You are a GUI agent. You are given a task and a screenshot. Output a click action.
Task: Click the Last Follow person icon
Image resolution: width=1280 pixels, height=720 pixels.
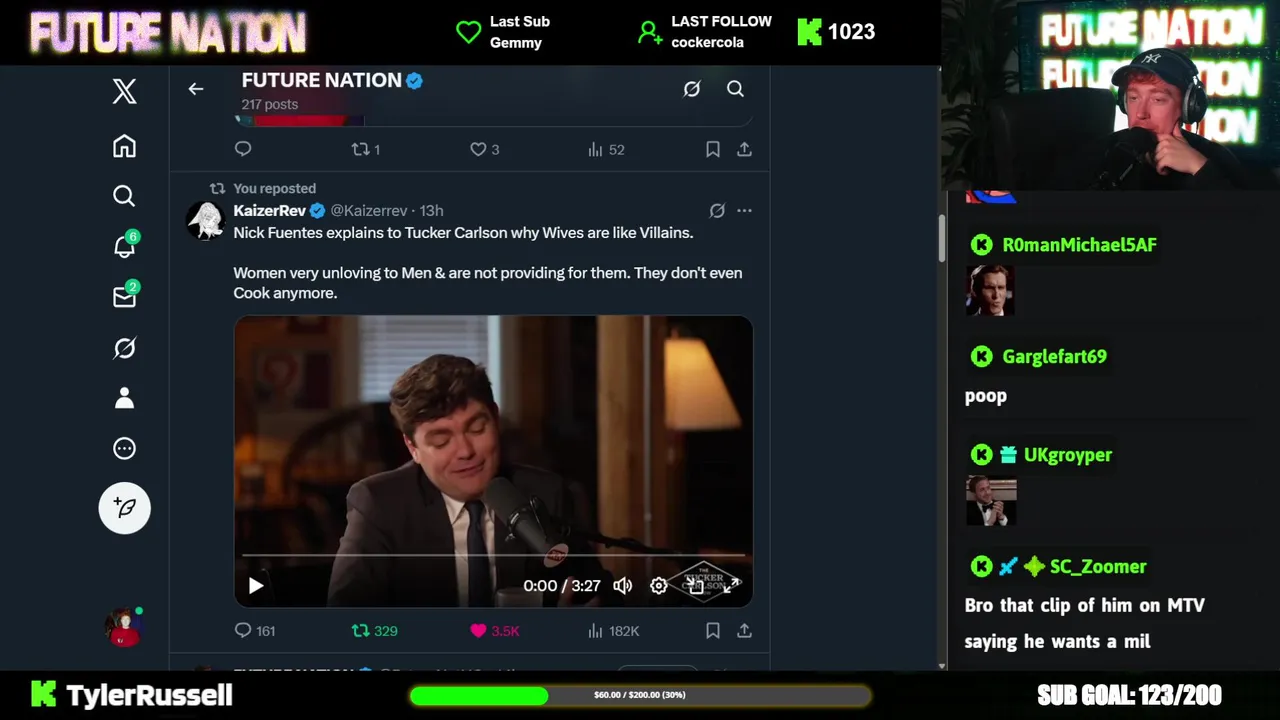pyautogui.click(x=650, y=32)
